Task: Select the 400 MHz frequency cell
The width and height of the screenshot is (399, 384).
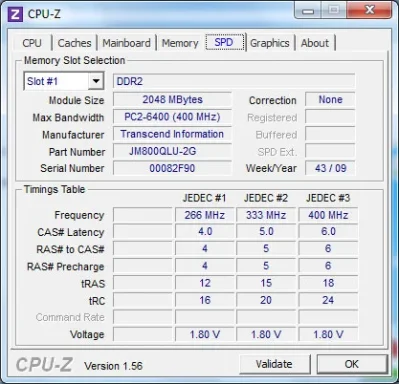Action: click(x=328, y=215)
